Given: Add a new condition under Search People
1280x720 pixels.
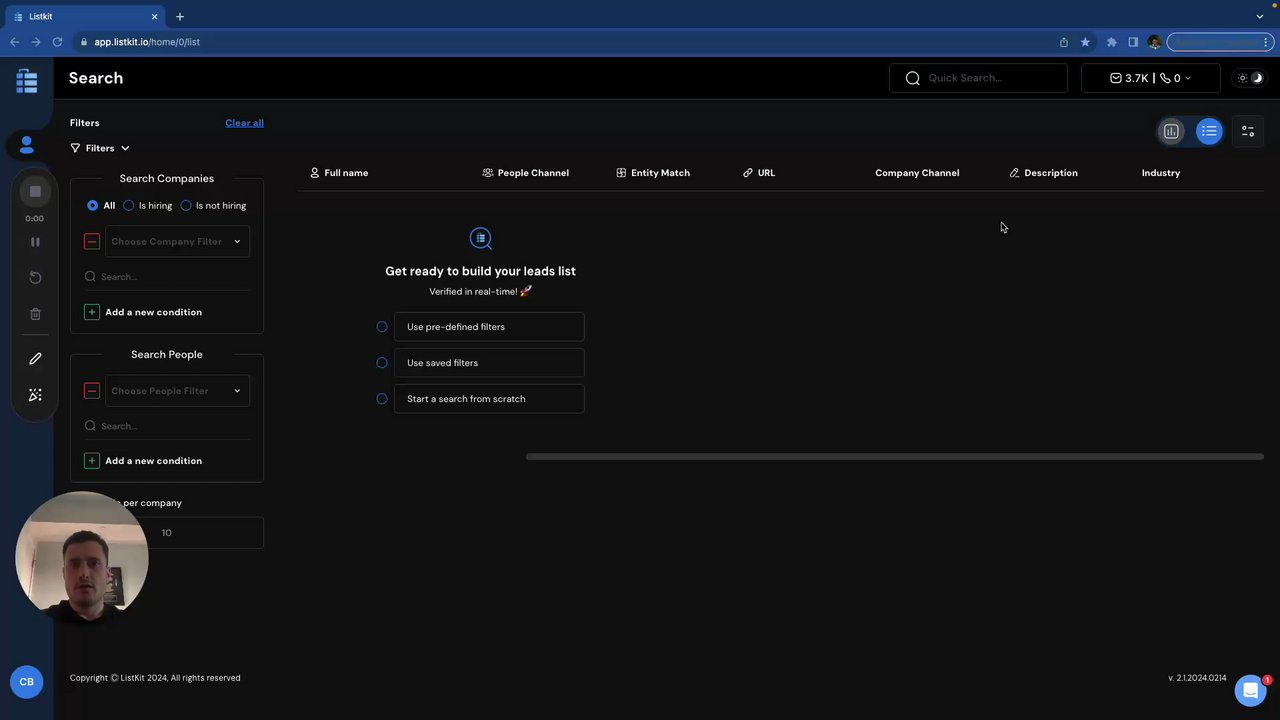Looking at the screenshot, I should click(x=144, y=461).
